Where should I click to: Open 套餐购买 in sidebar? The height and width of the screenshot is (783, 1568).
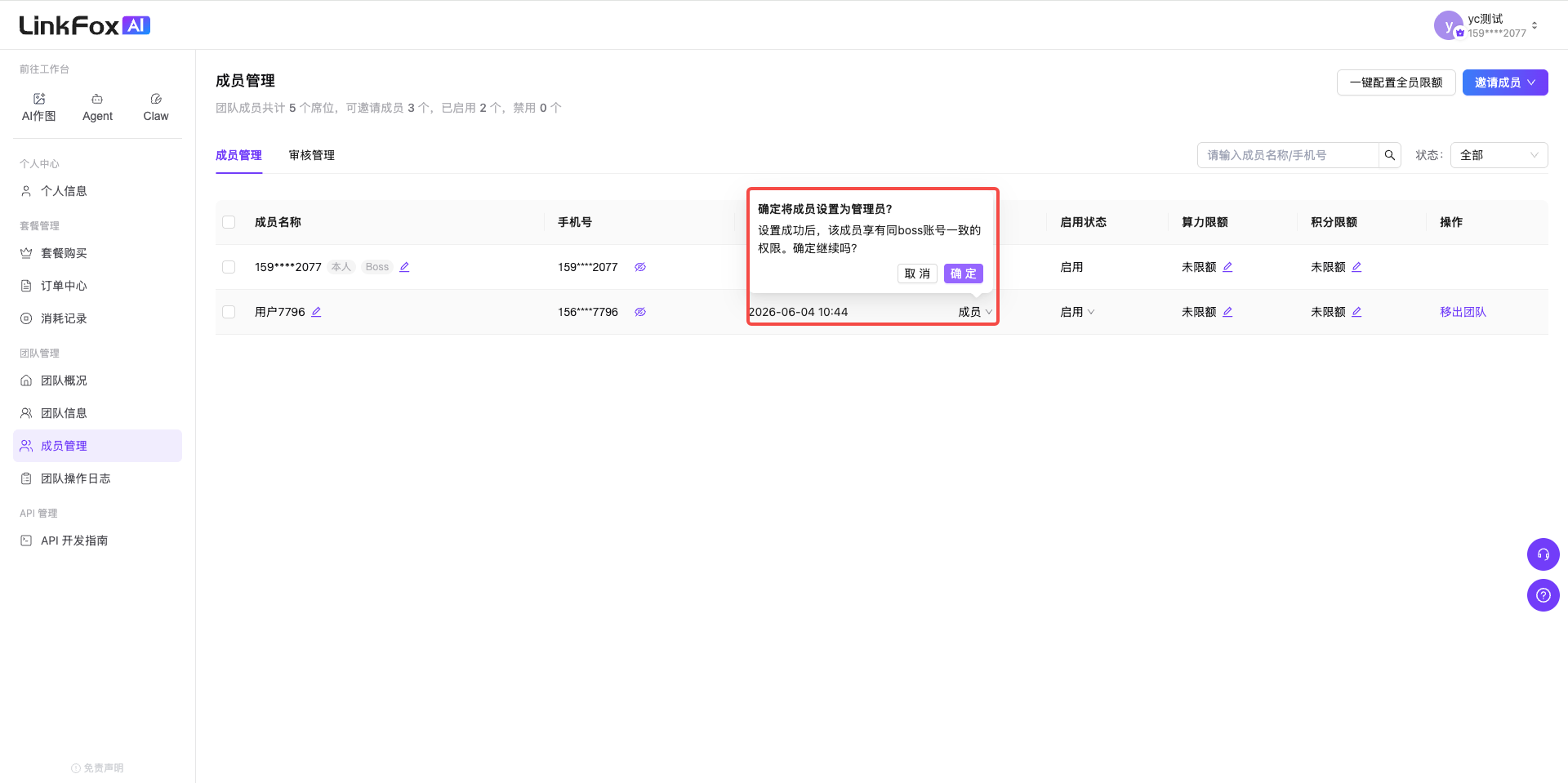click(98, 253)
